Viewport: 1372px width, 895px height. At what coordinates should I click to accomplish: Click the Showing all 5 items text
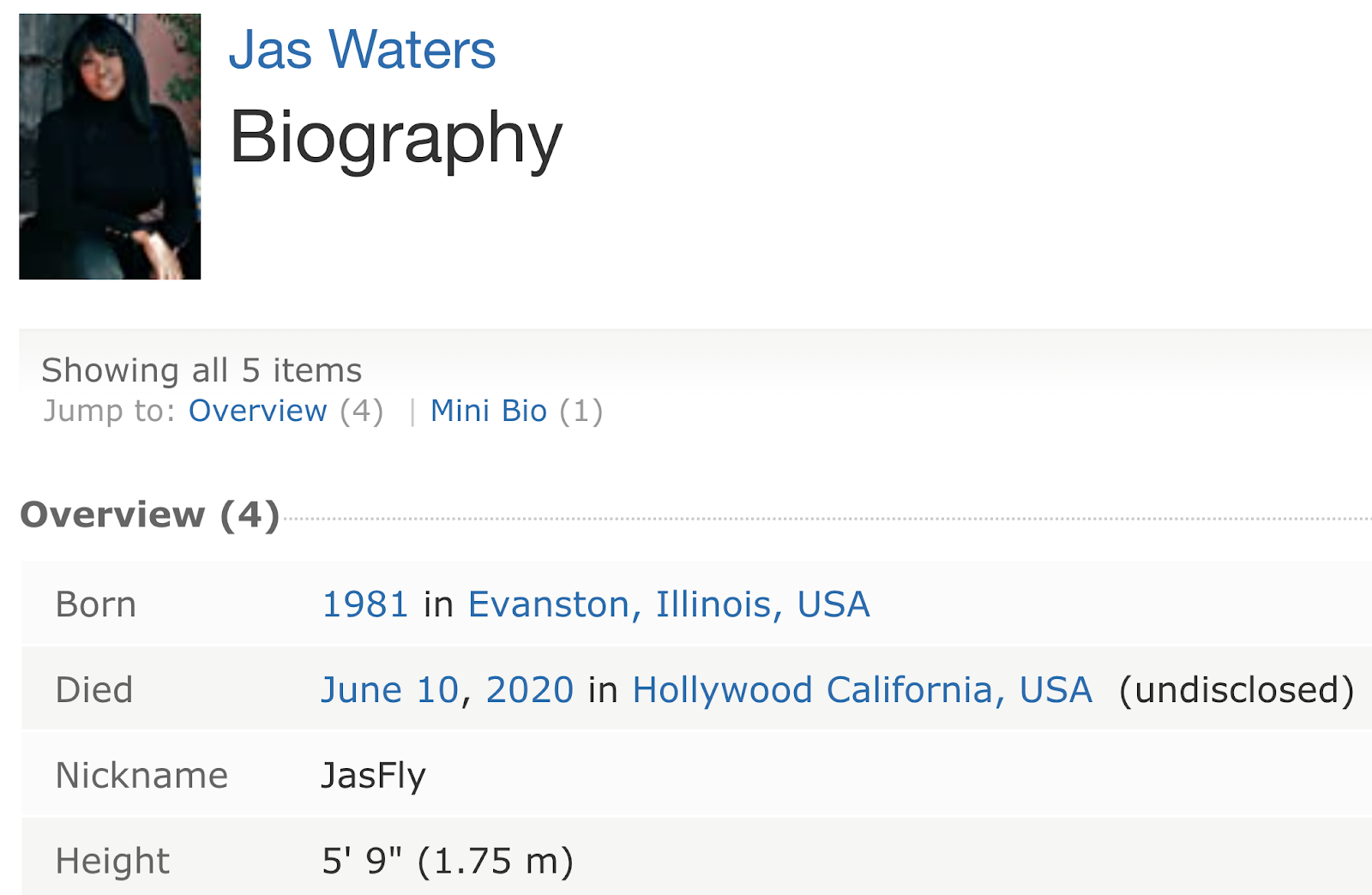point(202,370)
